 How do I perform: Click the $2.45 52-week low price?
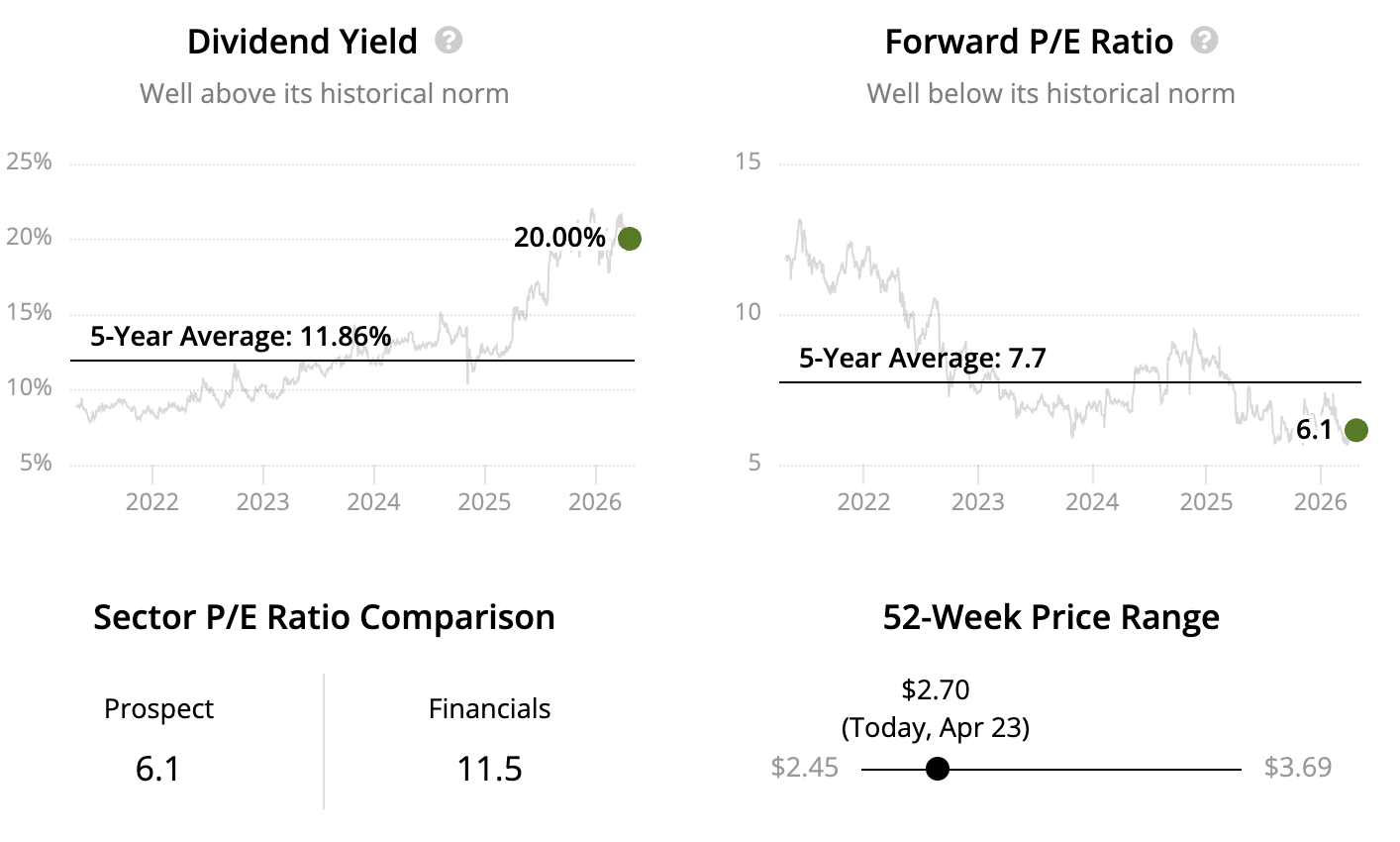pyautogui.click(x=804, y=768)
